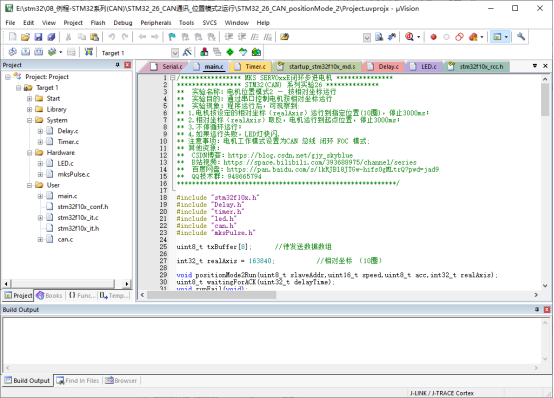Select mksPulse.c in project tree

pyautogui.click(x=73, y=174)
